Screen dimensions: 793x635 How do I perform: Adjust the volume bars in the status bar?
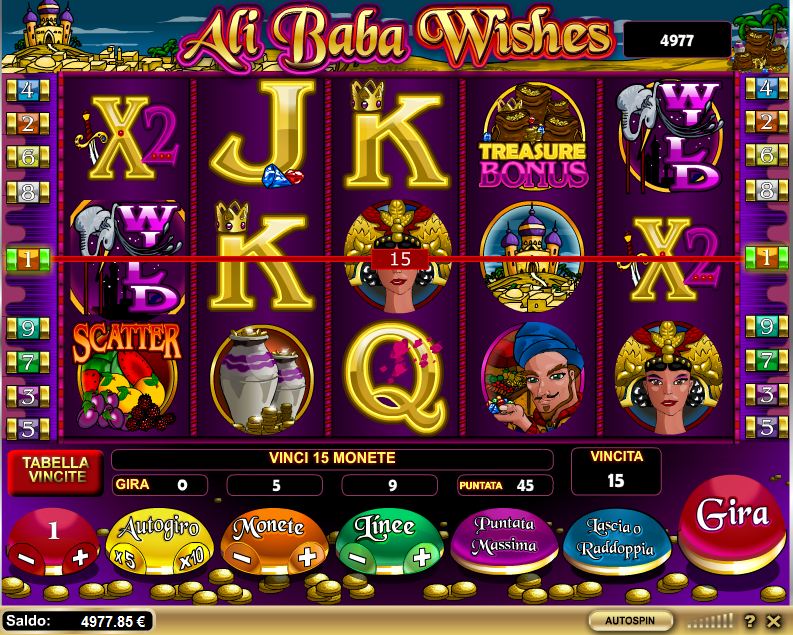coord(711,621)
